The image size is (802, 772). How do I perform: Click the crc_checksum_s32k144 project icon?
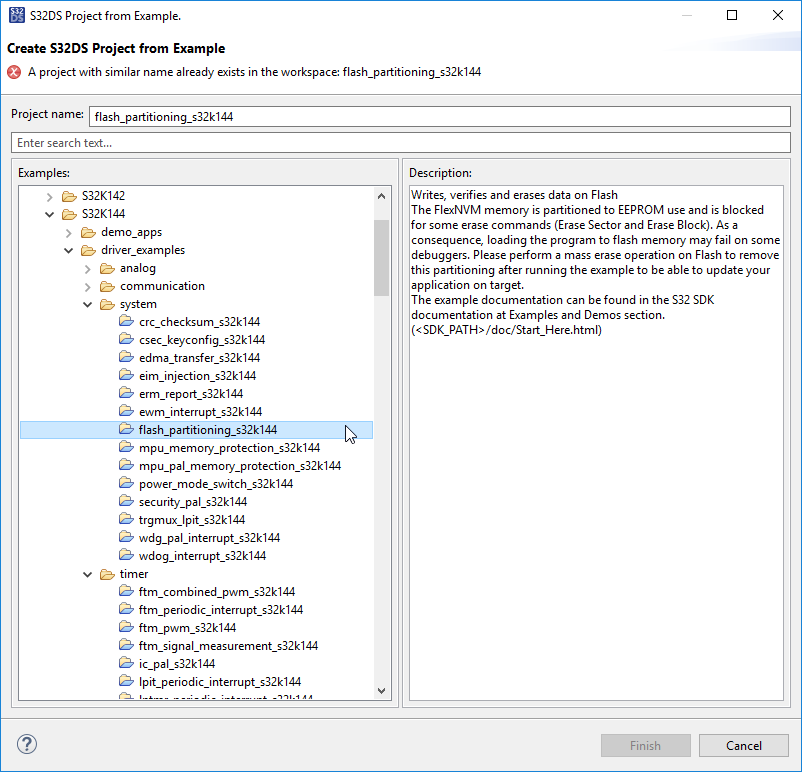point(126,321)
